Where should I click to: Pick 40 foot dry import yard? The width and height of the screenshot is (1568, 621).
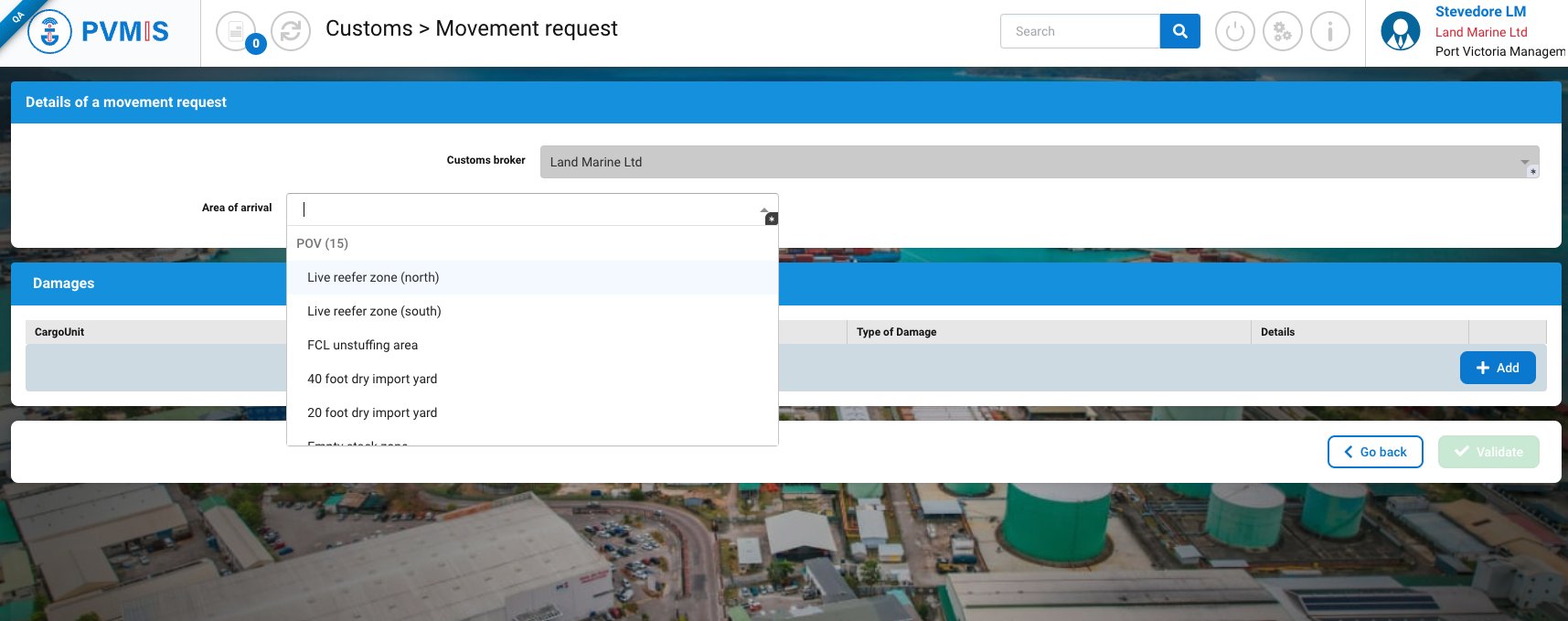(372, 379)
